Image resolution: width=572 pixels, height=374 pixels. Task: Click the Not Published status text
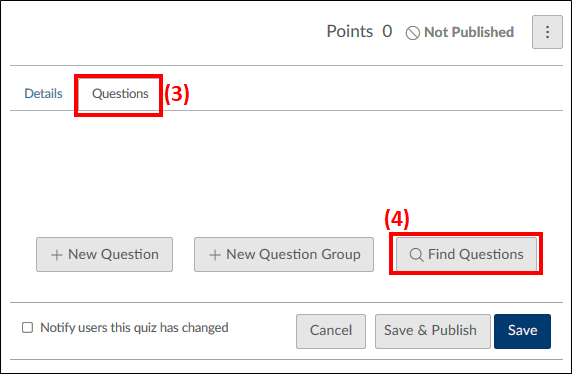coord(469,32)
